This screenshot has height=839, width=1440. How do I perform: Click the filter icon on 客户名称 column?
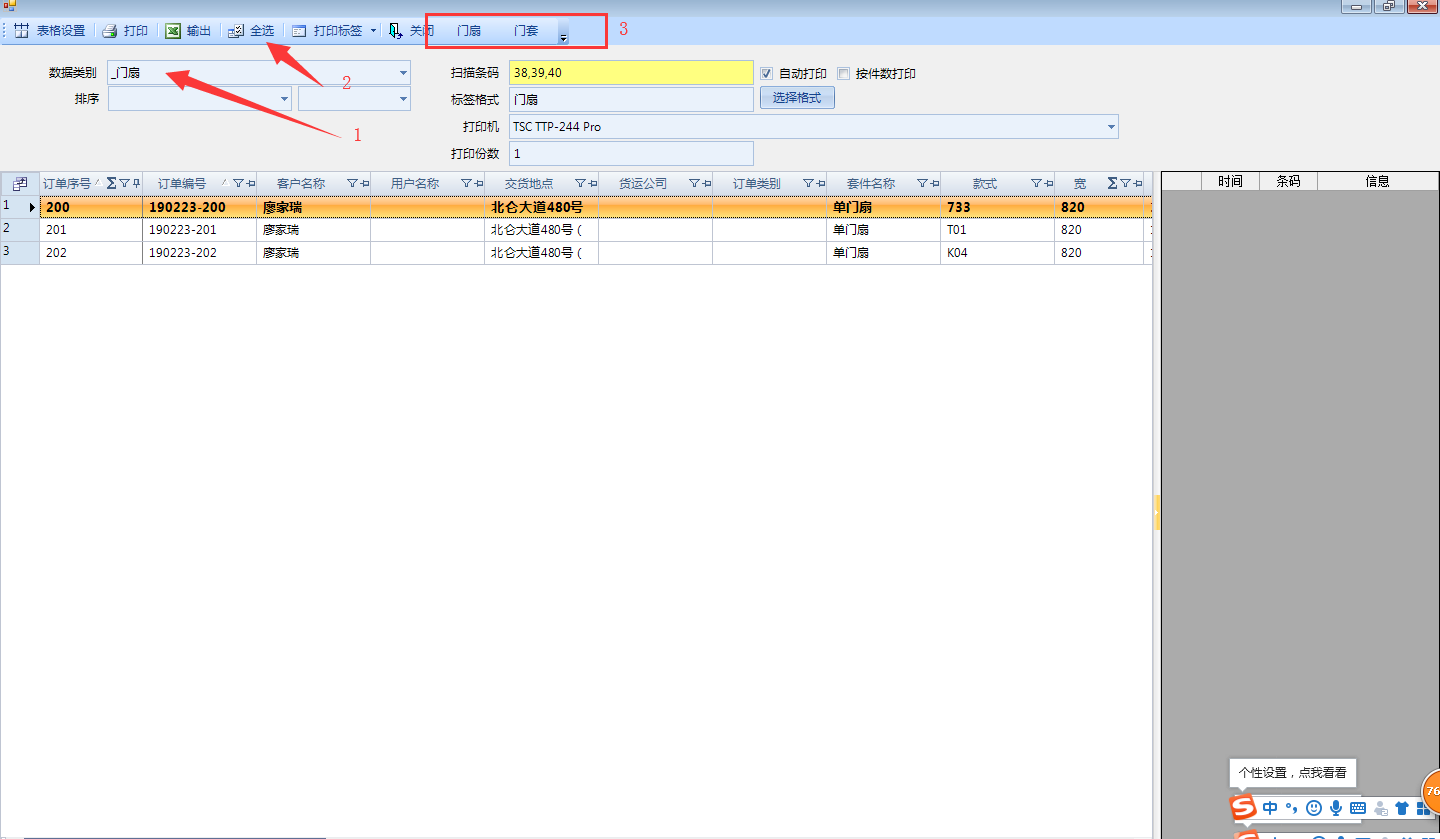pyautogui.click(x=352, y=184)
